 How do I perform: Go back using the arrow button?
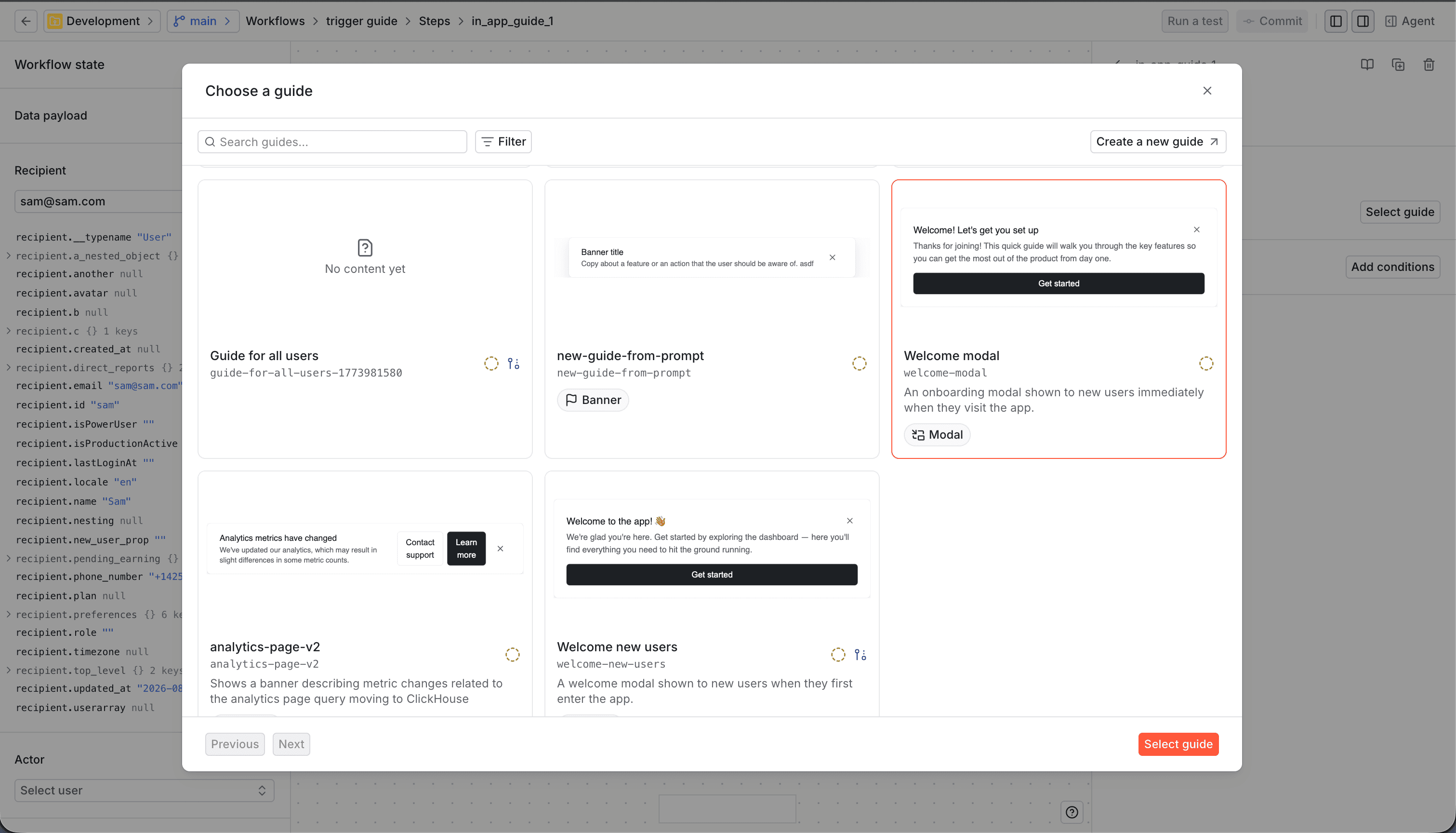point(26,21)
